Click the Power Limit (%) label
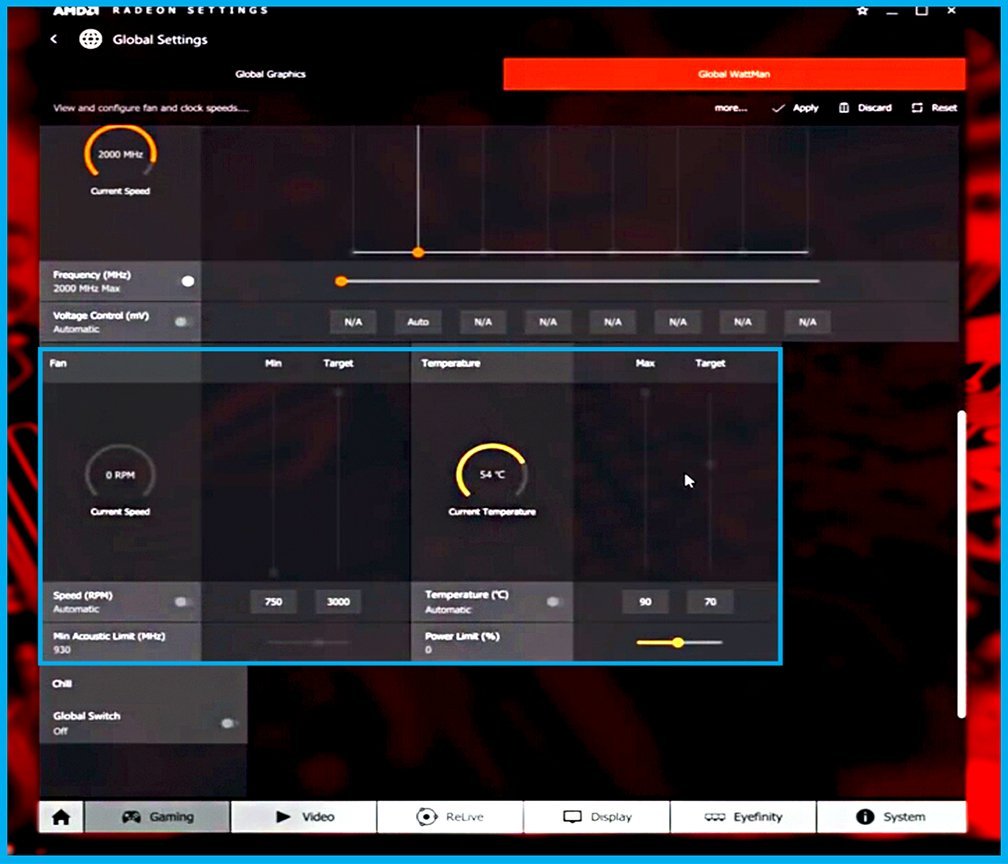 pos(462,636)
